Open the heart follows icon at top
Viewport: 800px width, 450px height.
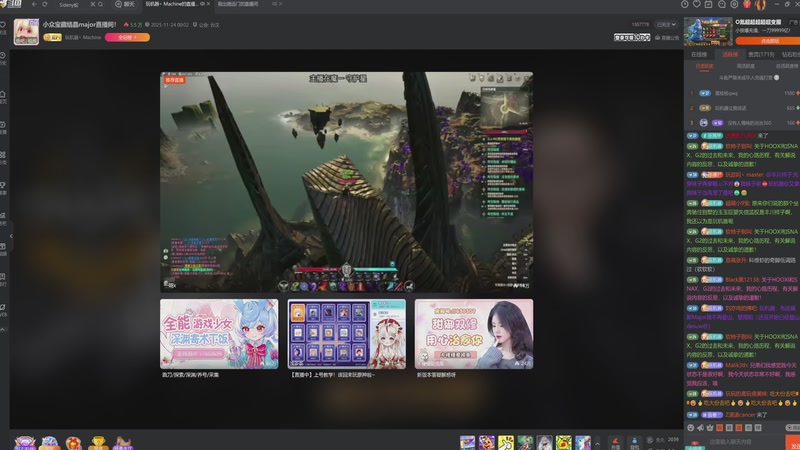[697, 4]
